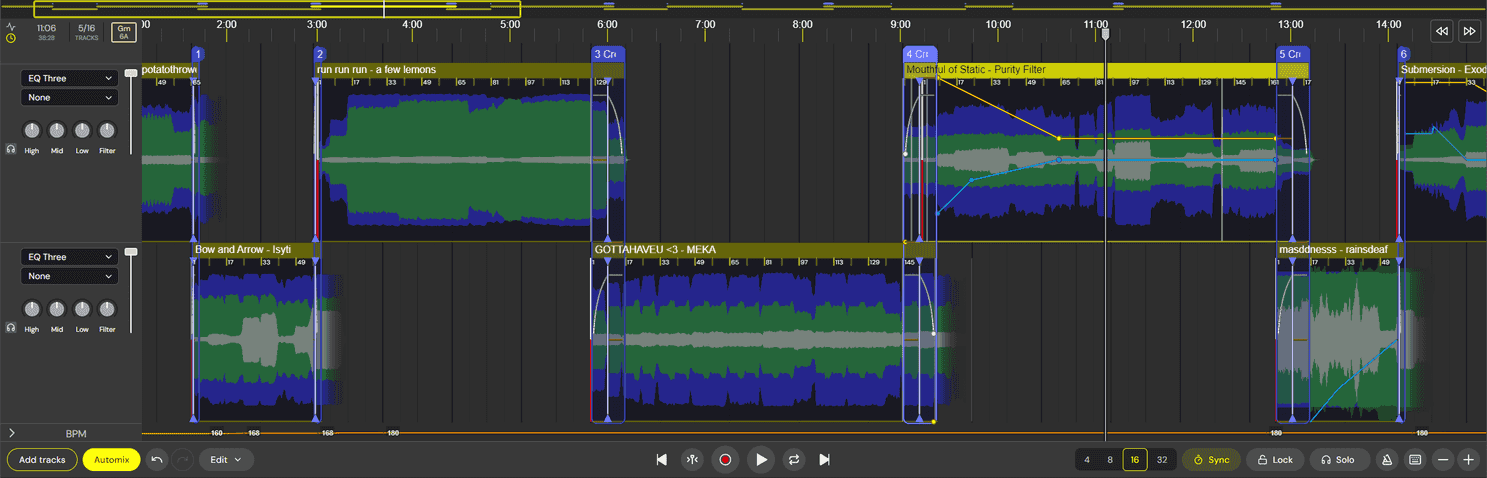Enable Solo mode

click(1338, 460)
